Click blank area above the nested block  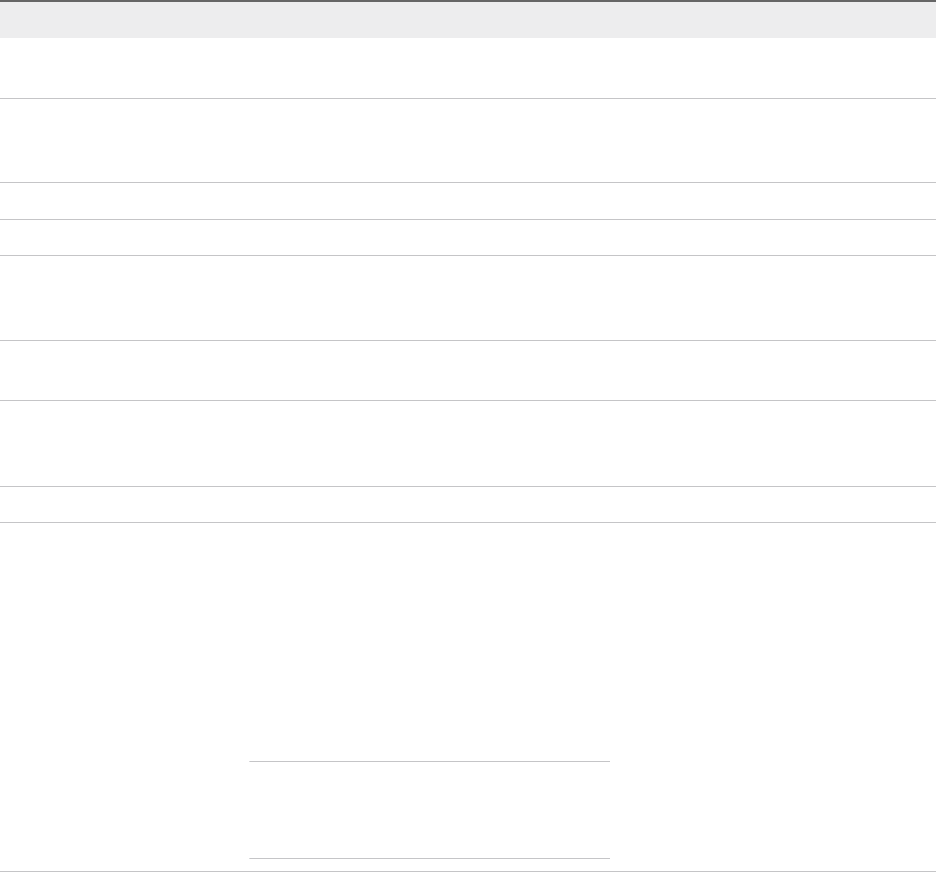tap(429, 640)
